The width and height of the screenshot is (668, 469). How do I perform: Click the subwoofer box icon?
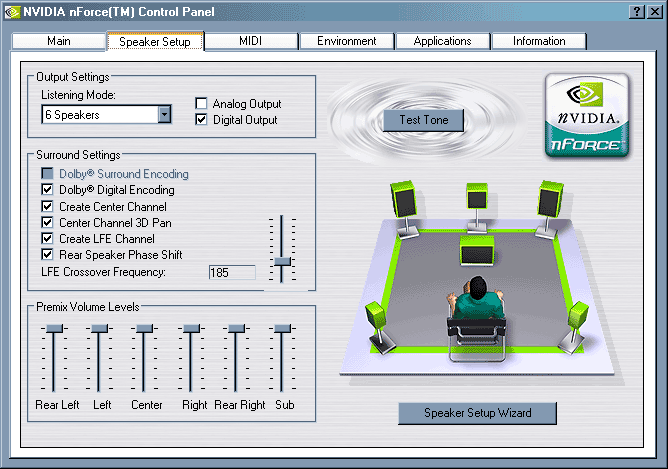tap(477, 250)
